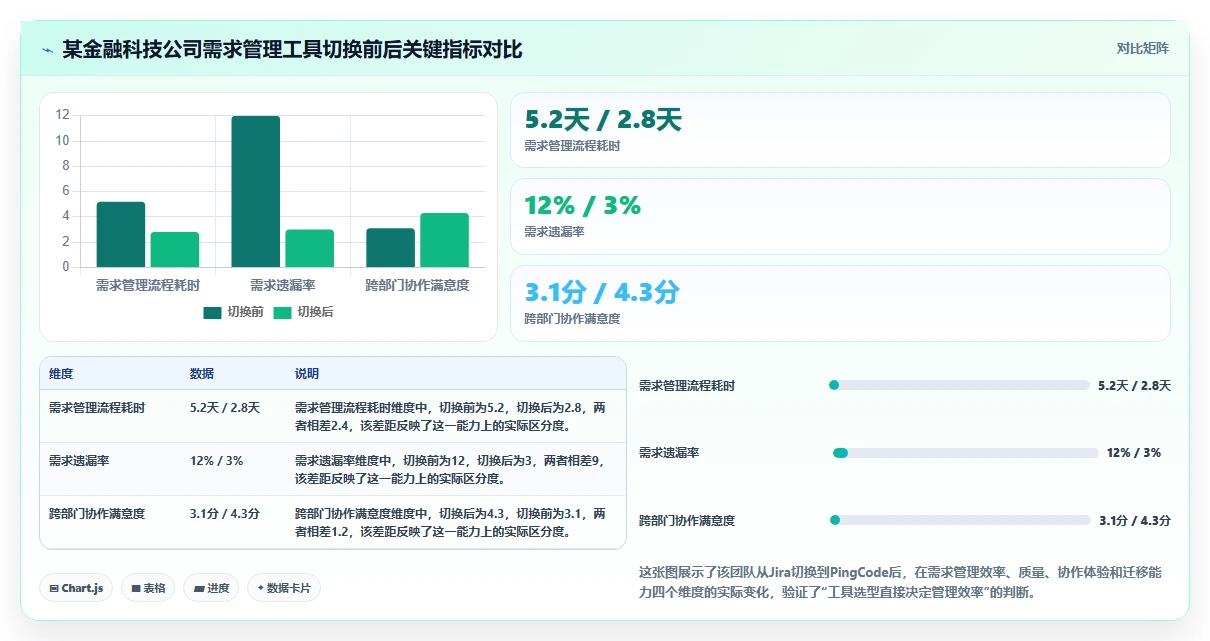
Task: Click the 需求管理流程耗时 progress bar
Action: (x=959, y=385)
